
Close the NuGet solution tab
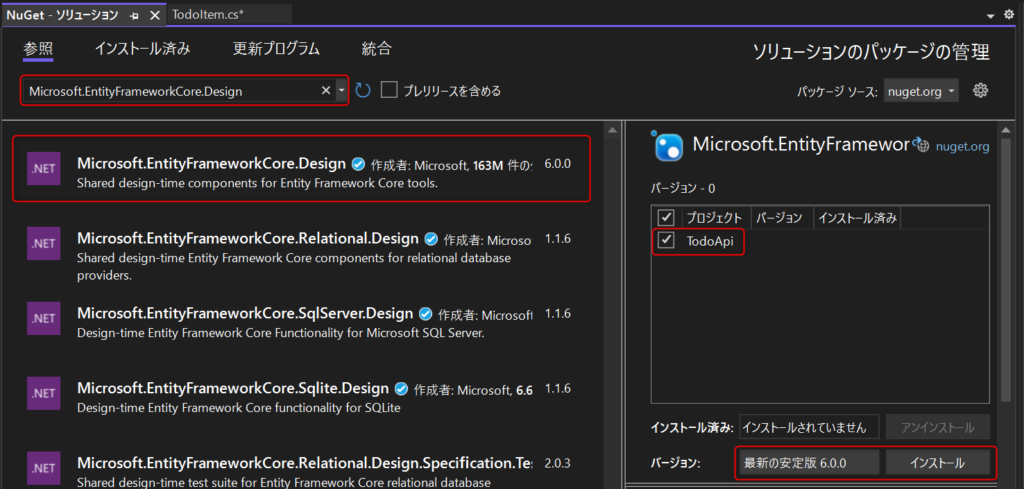coord(154,15)
